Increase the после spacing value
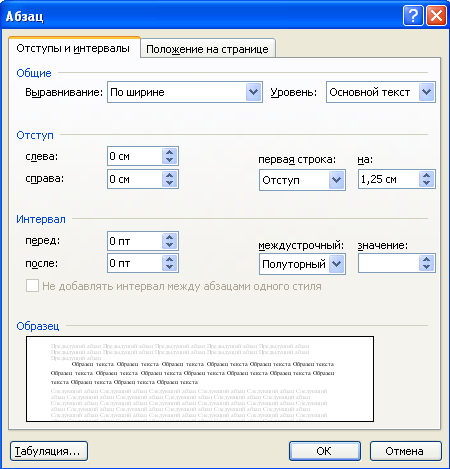 coord(170,259)
